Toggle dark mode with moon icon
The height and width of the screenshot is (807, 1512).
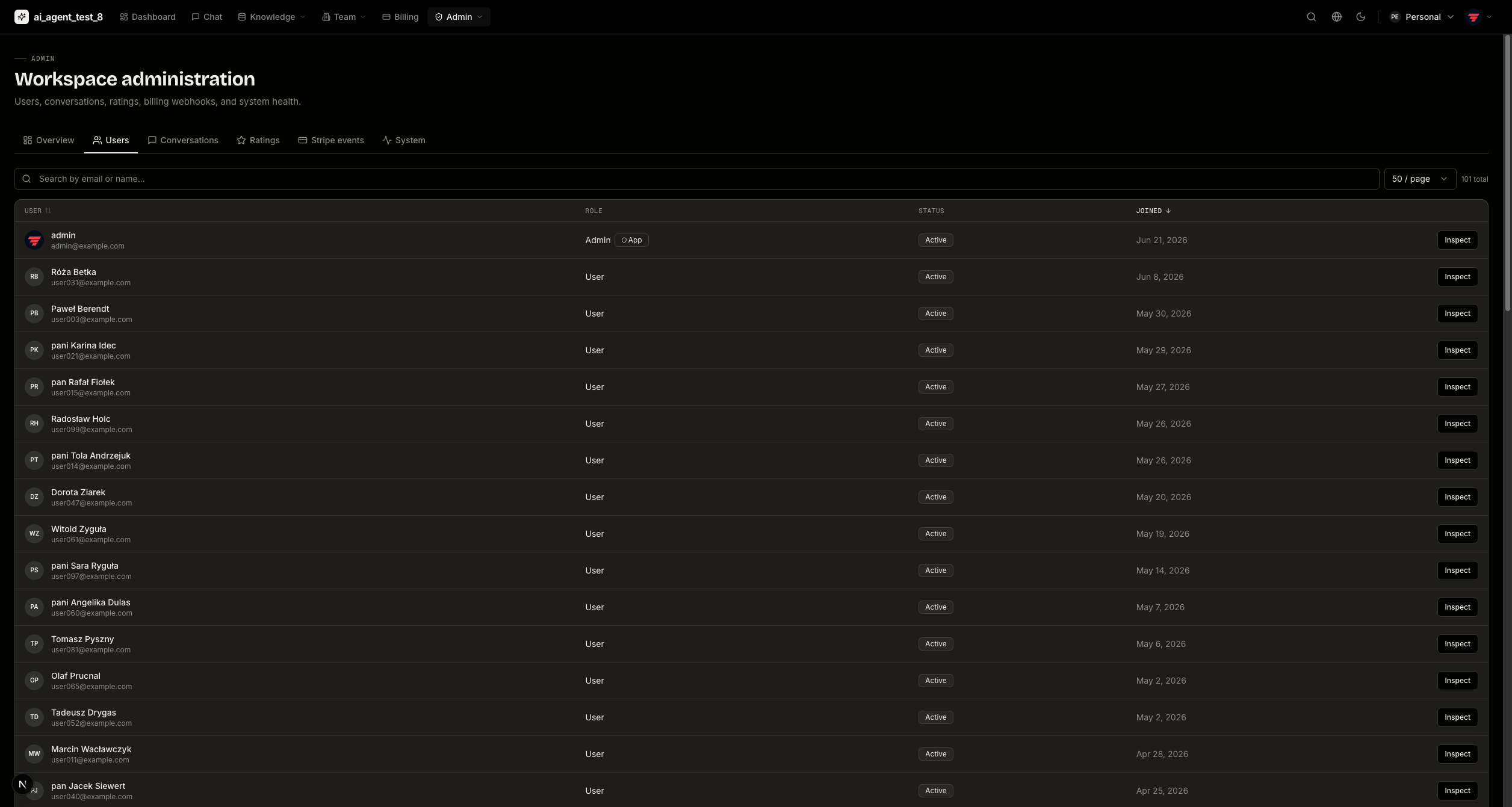[x=1360, y=17]
